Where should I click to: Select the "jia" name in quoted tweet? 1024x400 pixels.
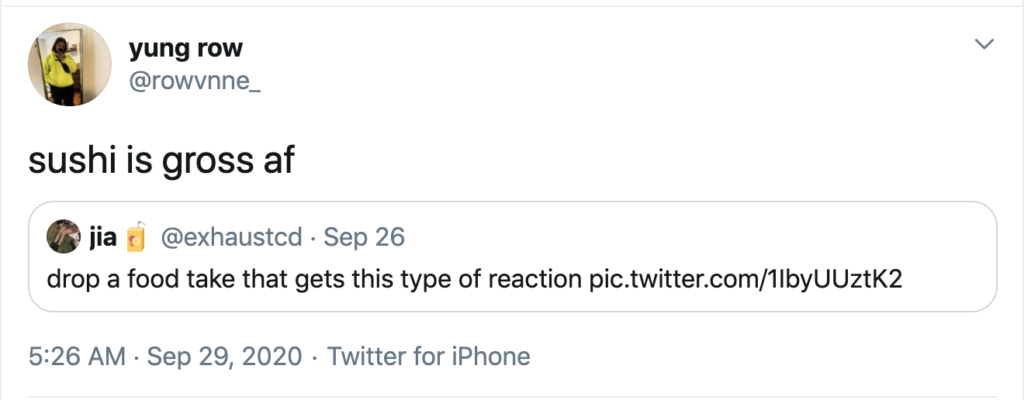(x=103, y=237)
